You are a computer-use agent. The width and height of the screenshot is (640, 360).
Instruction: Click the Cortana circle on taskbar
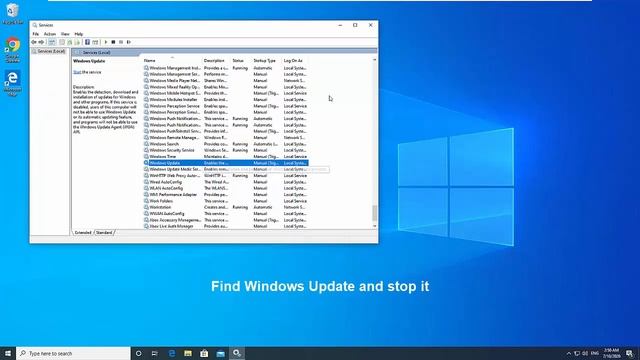pyautogui.click(x=138, y=353)
